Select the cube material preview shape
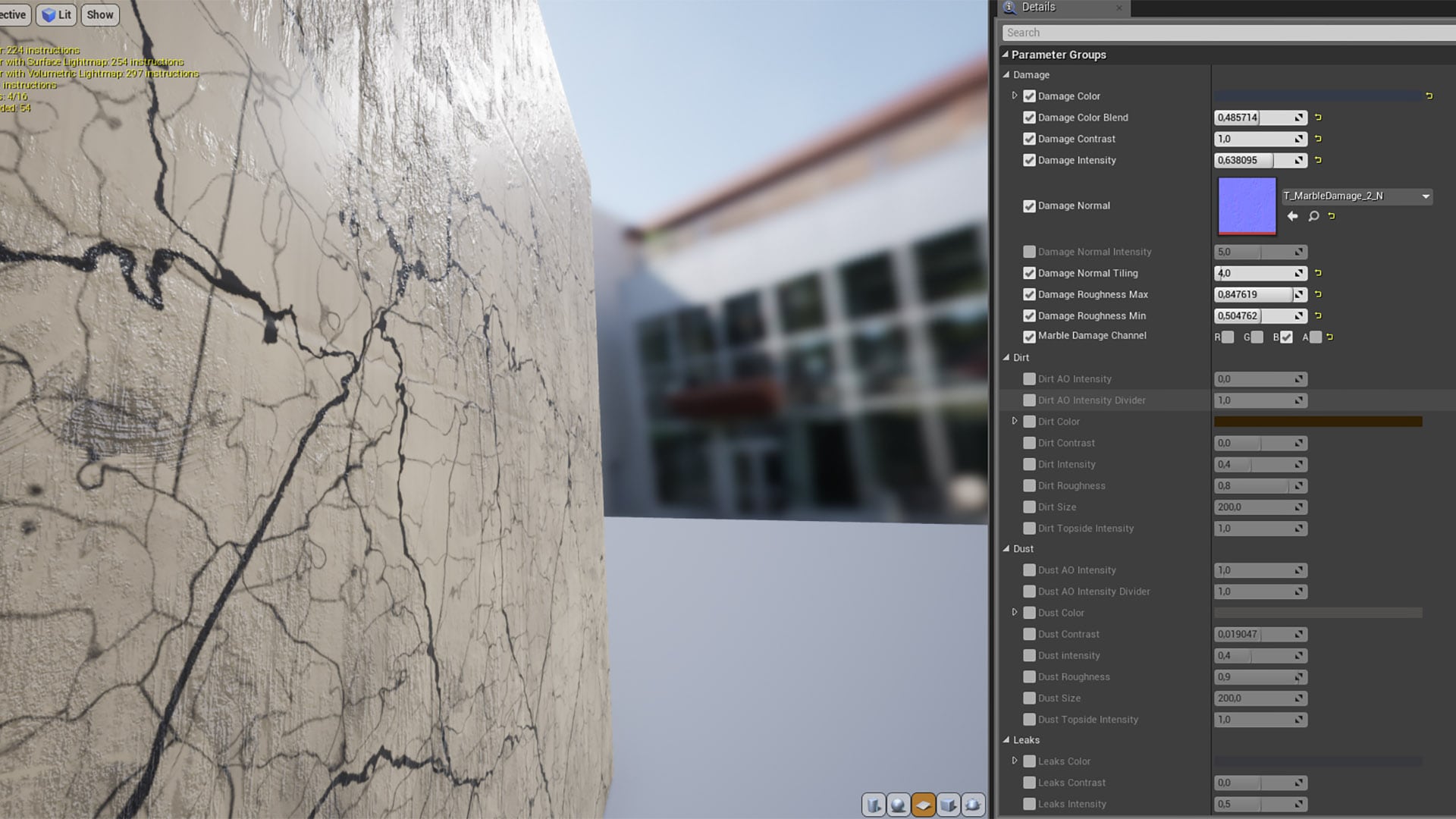 (949, 805)
